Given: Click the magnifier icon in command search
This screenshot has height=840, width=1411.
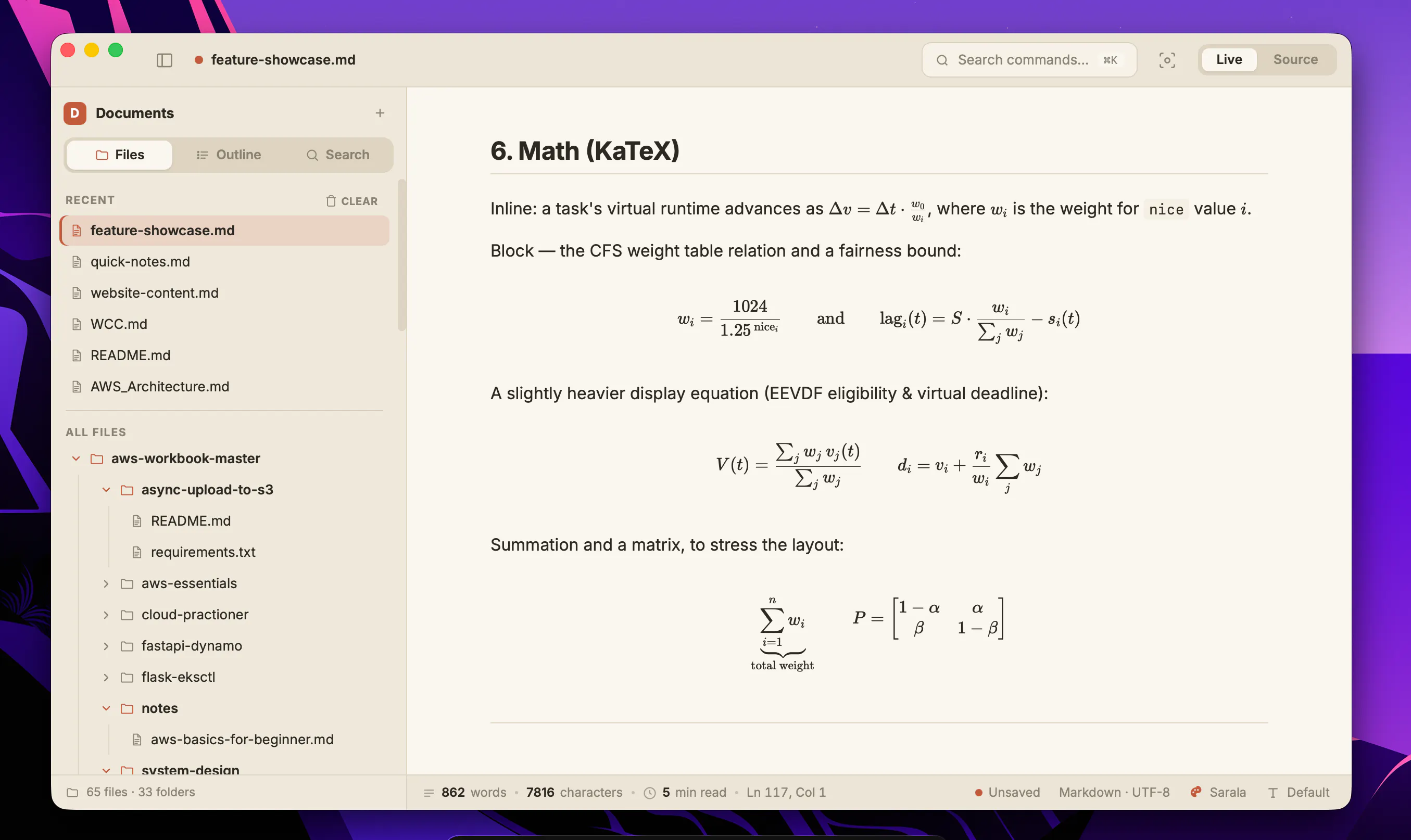Looking at the screenshot, I should pyautogui.click(x=942, y=60).
